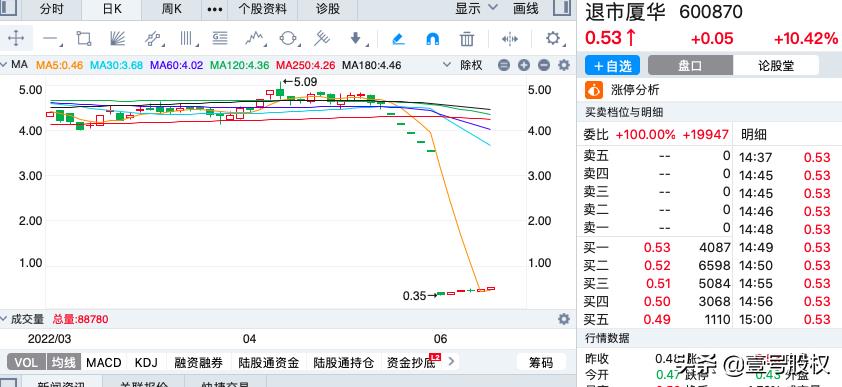Select the regression channel tool
Image resolution: width=842 pixels, height=387 pixels.
[153, 38]
